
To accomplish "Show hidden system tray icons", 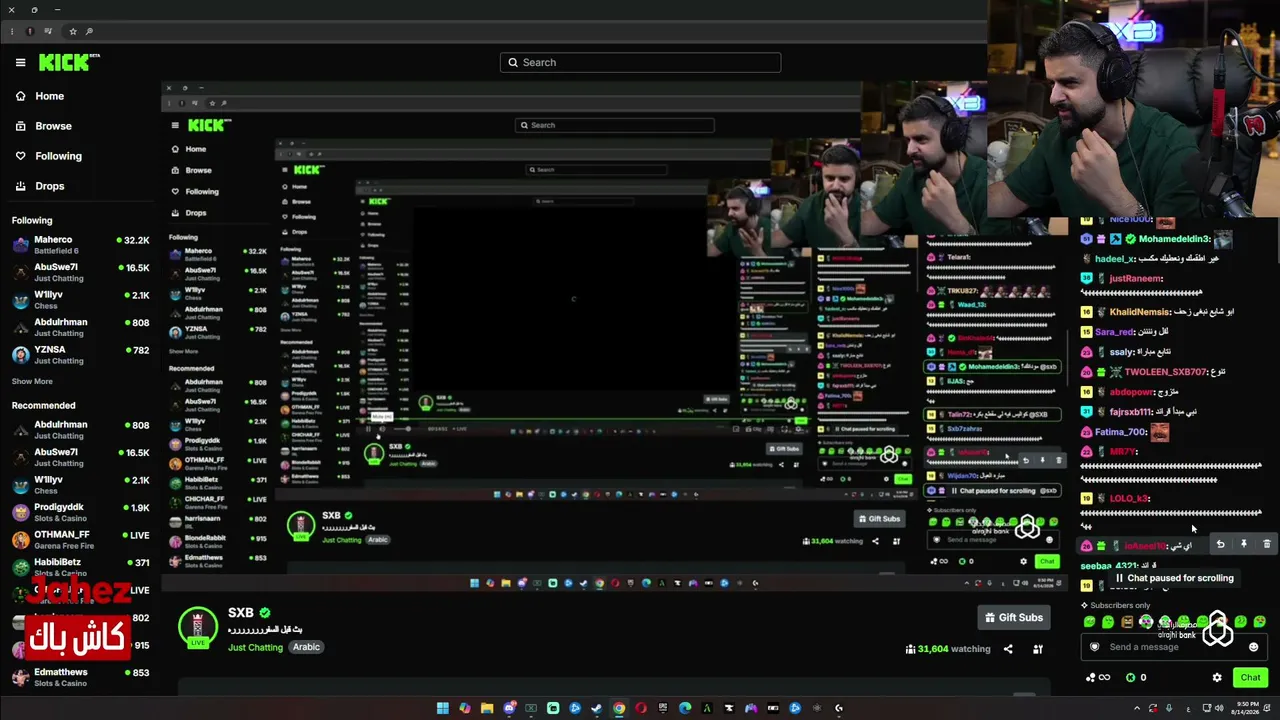I will 1137,708.
